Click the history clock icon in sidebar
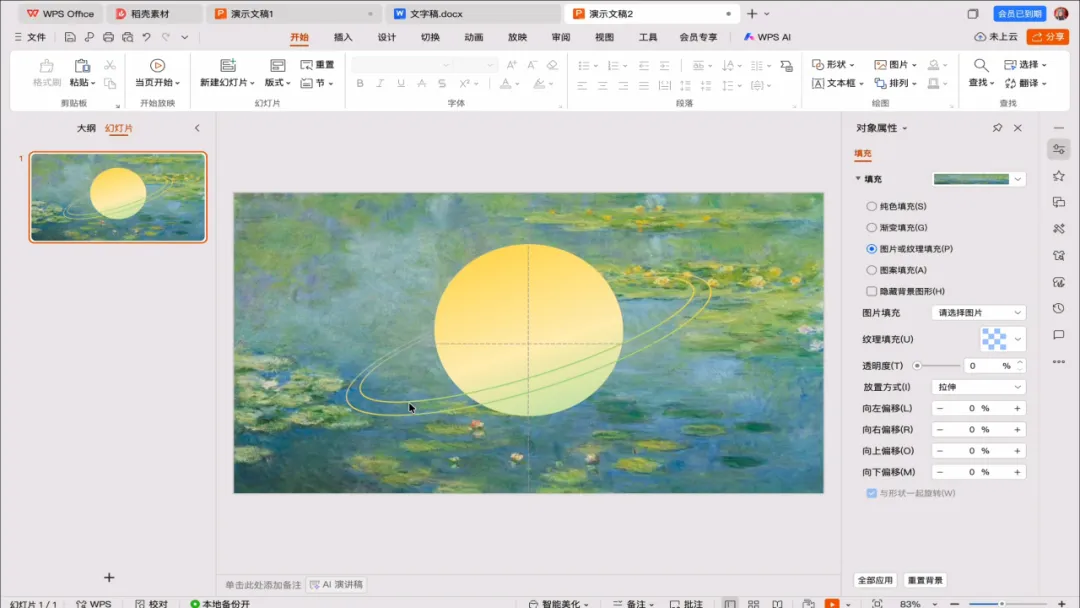 pos(1059,308)
